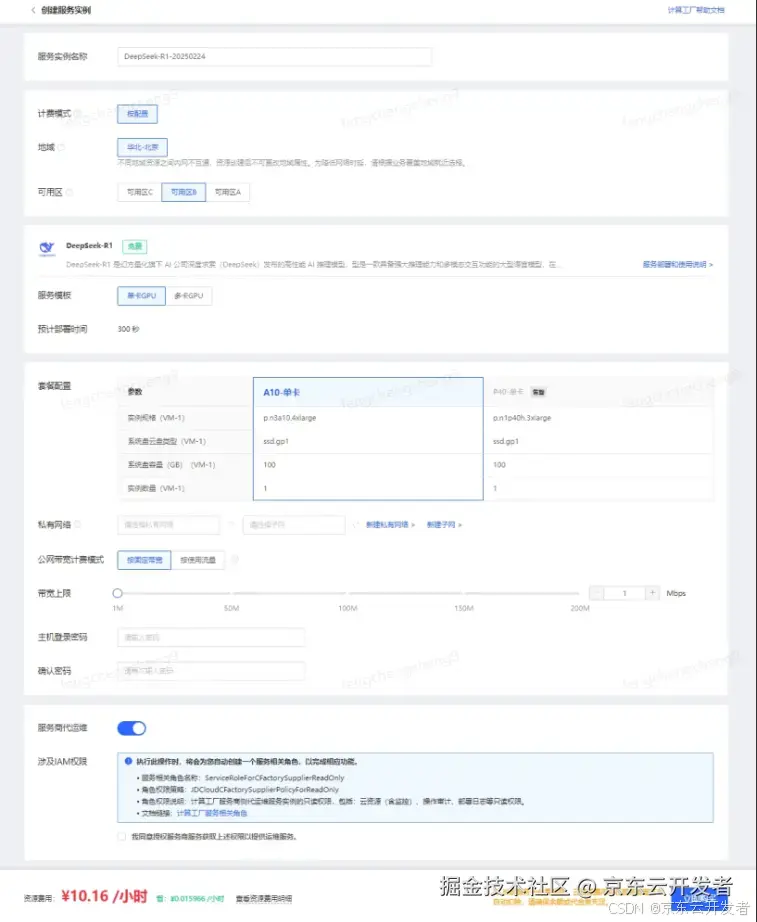Click the DeepSeek whale logo

click(x=47, y=249)
